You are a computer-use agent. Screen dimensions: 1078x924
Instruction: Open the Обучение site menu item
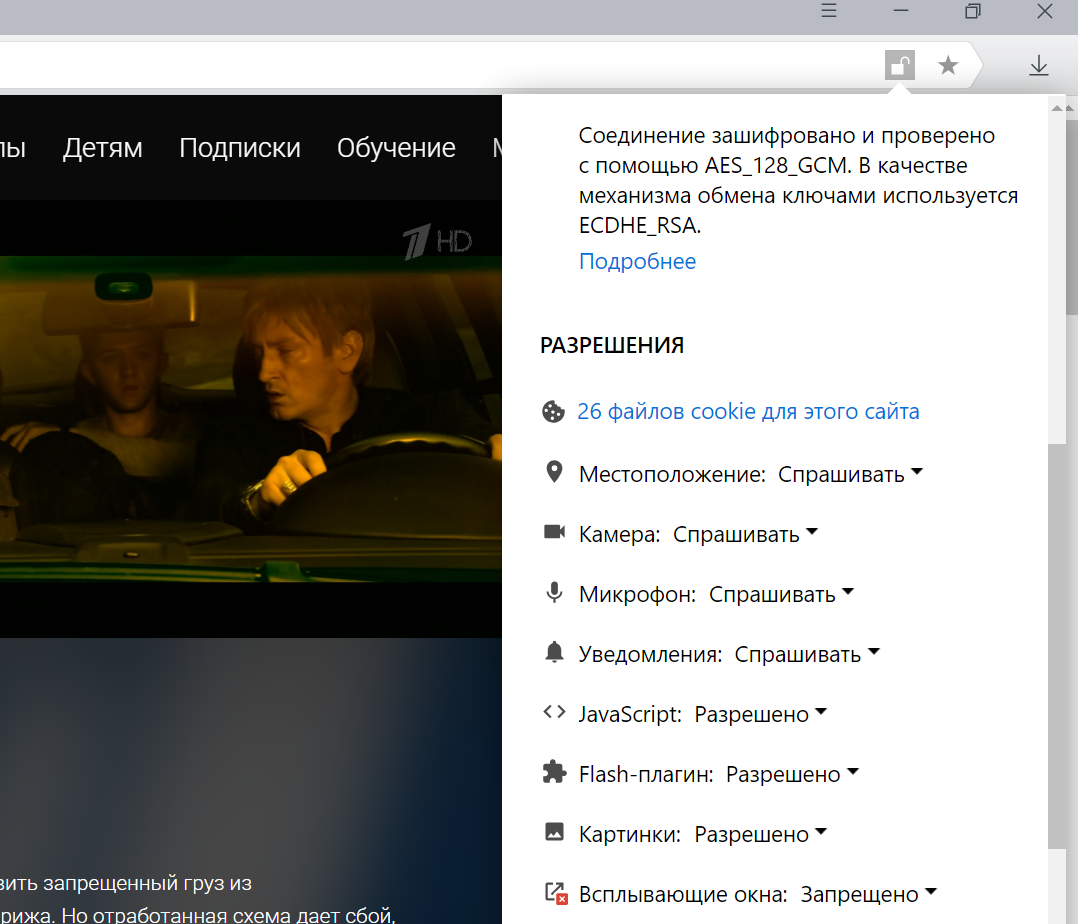[x=396, y=148]
